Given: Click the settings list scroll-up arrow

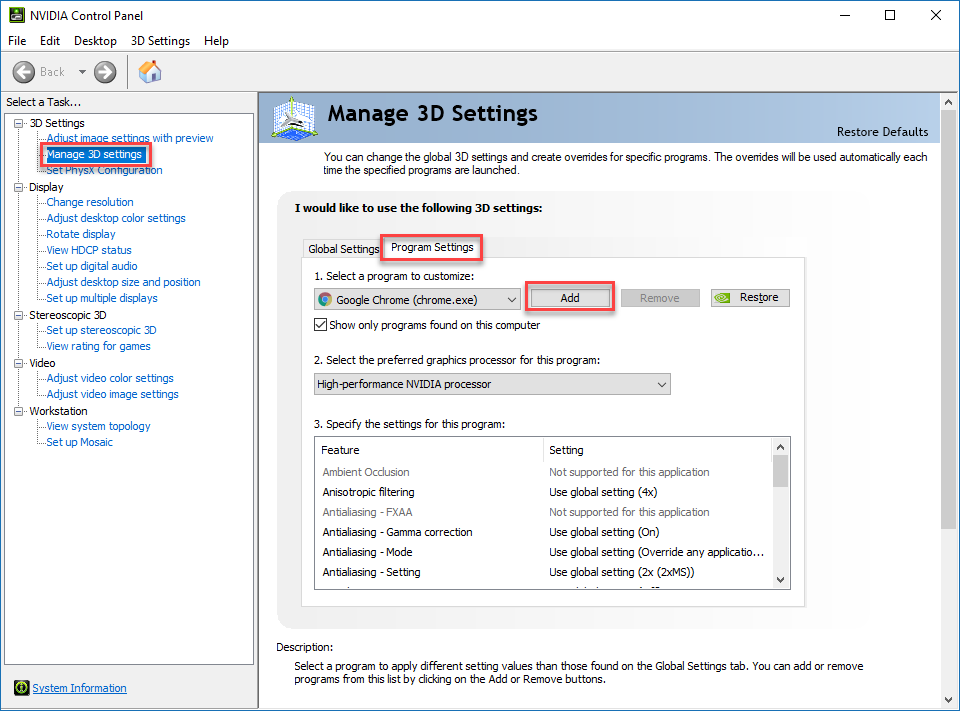Looking at the screenshot, I should pyautogui.click(x=780, y=447).
